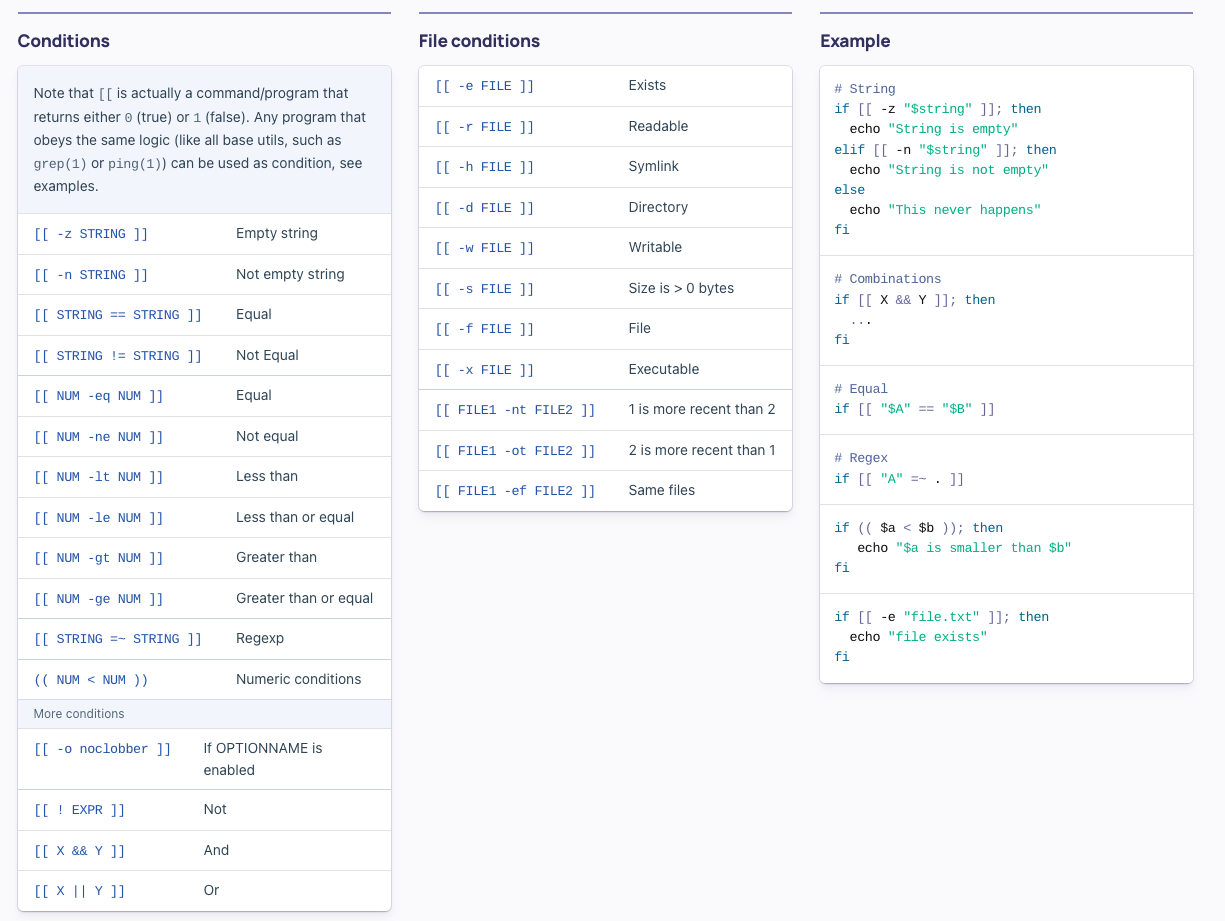Click the [[ NUM -lt NUM ]] code
1225x921 pixels.
coord(99,477)
